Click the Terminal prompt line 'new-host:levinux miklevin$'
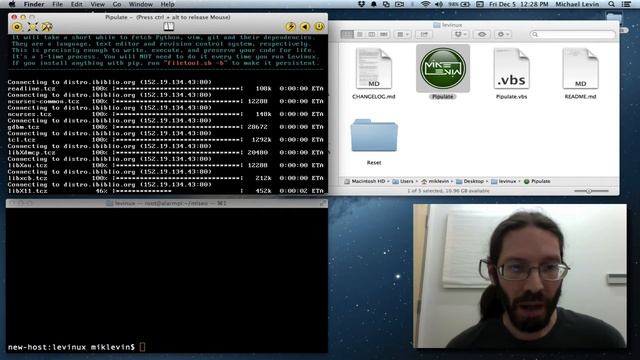Screen dimensions: 640x360 [71, 347]
